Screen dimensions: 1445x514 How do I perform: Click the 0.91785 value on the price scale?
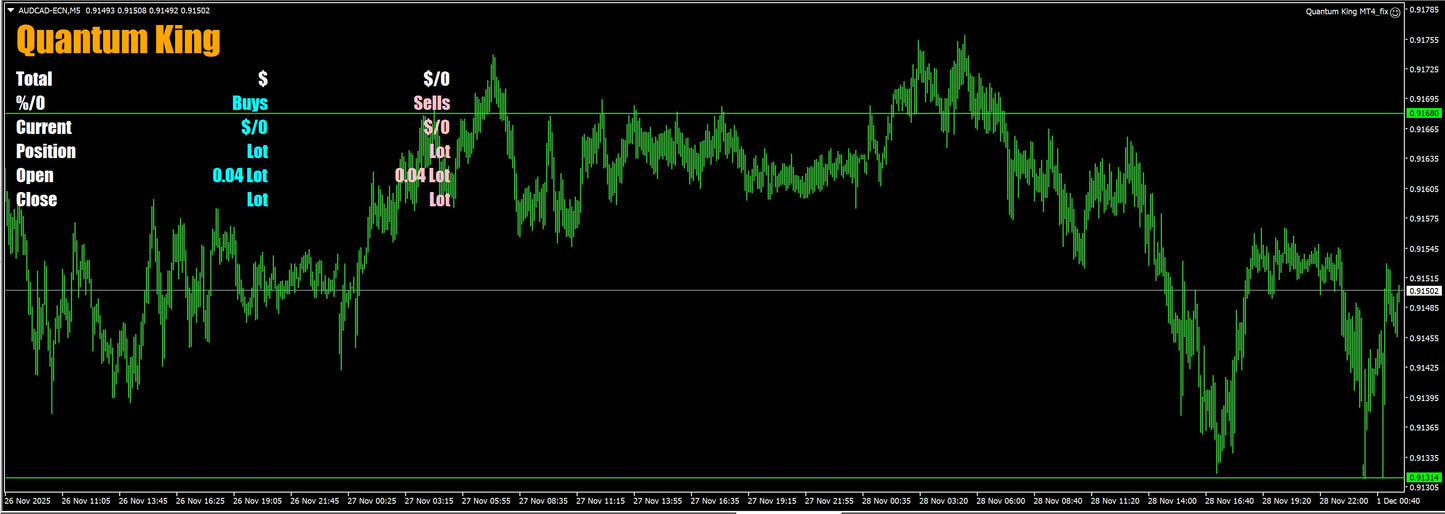1423,10
